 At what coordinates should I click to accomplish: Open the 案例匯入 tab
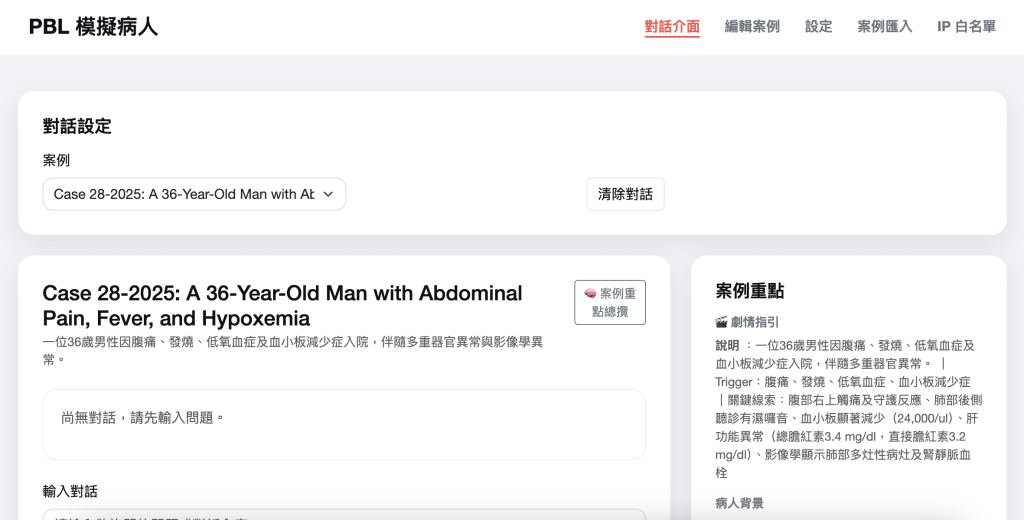pos(884,27)
